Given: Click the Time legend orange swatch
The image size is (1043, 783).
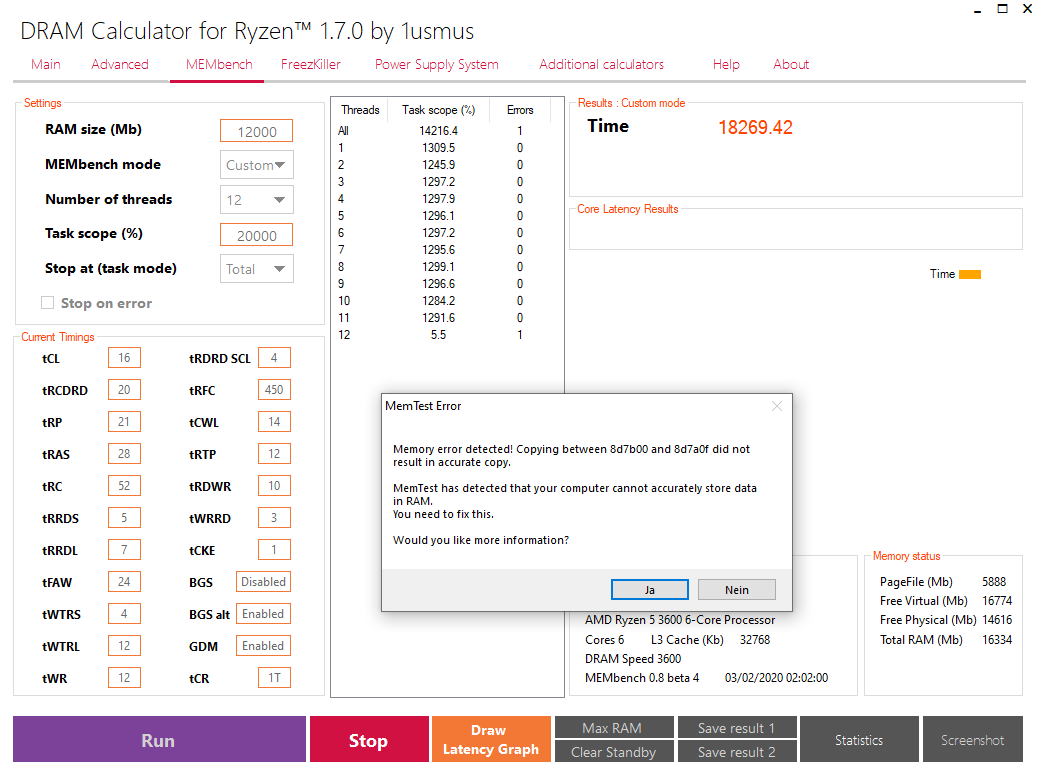Looking at the screenshot, I should click(x=970, y=274).
